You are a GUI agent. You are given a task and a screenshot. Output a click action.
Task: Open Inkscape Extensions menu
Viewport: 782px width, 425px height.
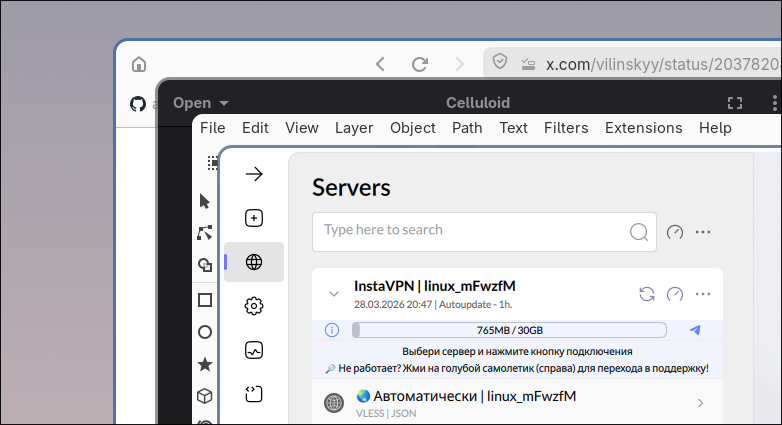pos(643,128)
